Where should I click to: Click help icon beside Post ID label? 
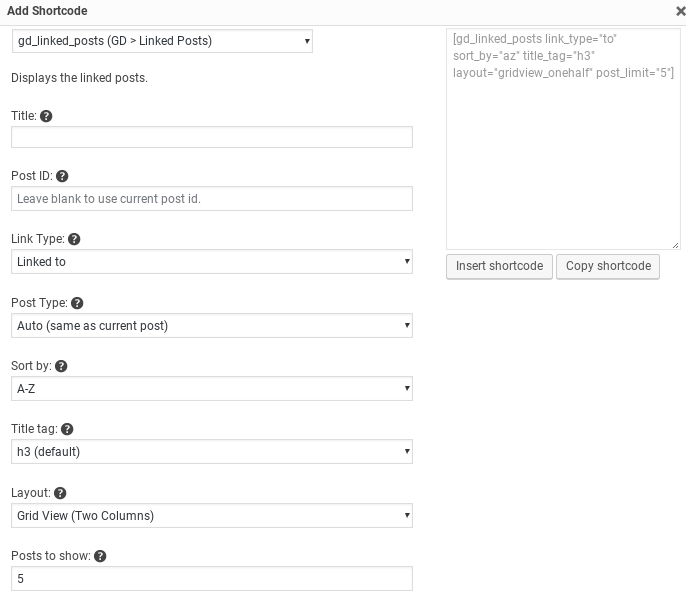(62, 176)
